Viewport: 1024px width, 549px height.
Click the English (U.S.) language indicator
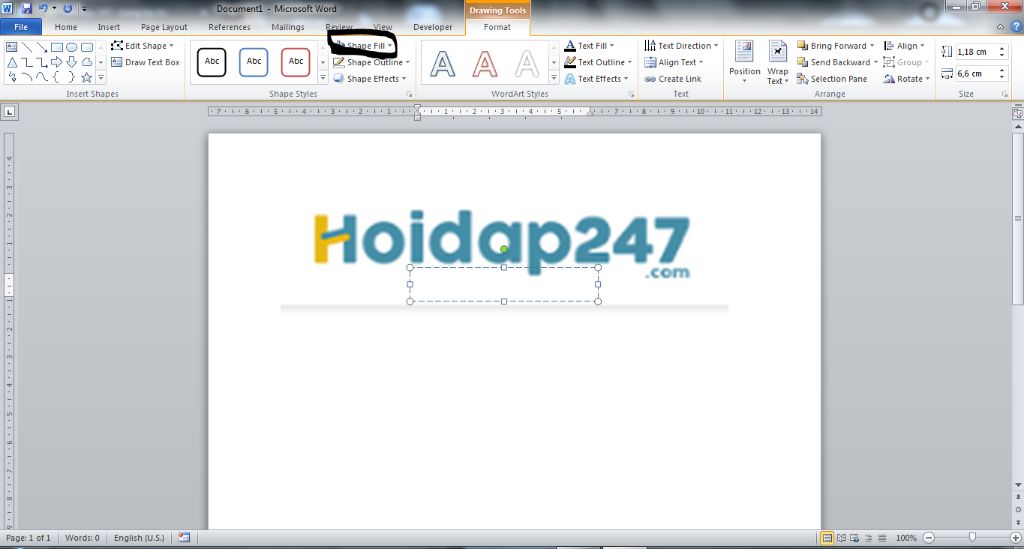click(x=139, y=538)
